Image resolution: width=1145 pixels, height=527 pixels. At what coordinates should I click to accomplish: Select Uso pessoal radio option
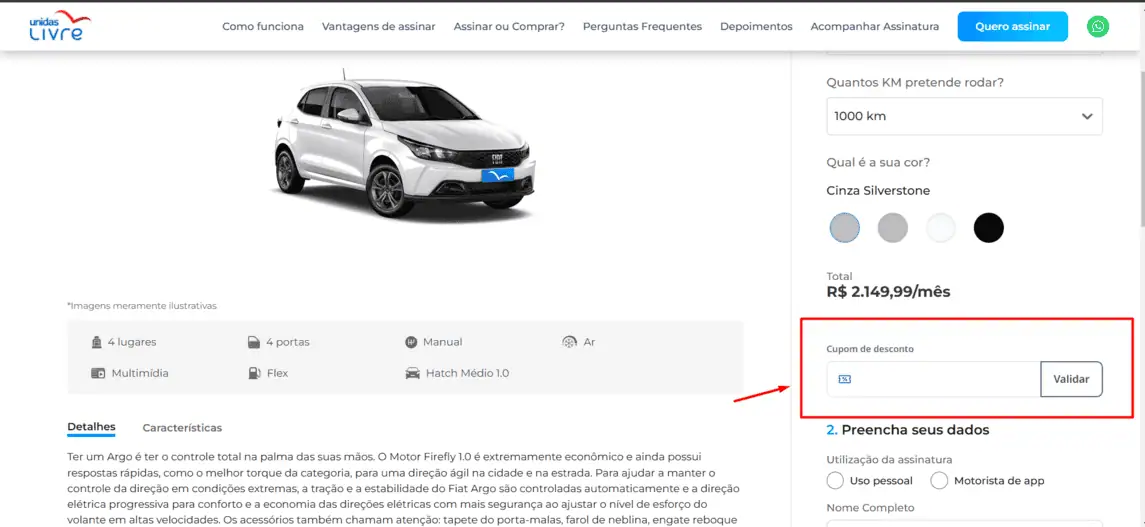pyautogui.click(x=835, y=481)
